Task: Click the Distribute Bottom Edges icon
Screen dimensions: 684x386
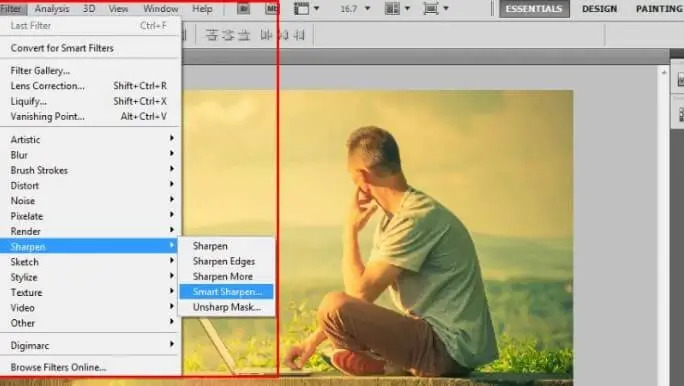Action: tap(244, 35)
